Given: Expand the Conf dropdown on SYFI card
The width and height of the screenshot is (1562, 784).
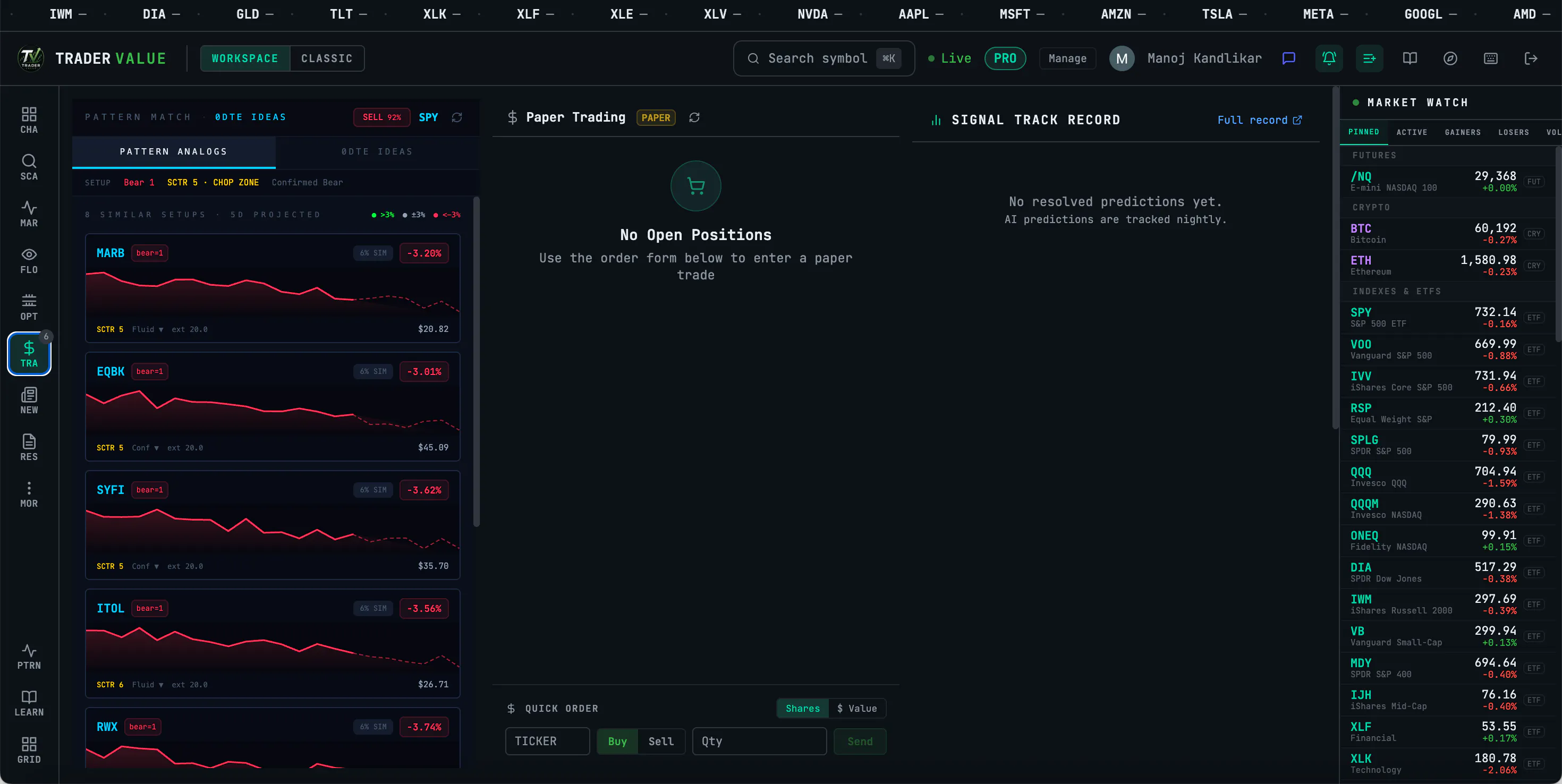Looking at the screenshot, I should pos(145,566).
